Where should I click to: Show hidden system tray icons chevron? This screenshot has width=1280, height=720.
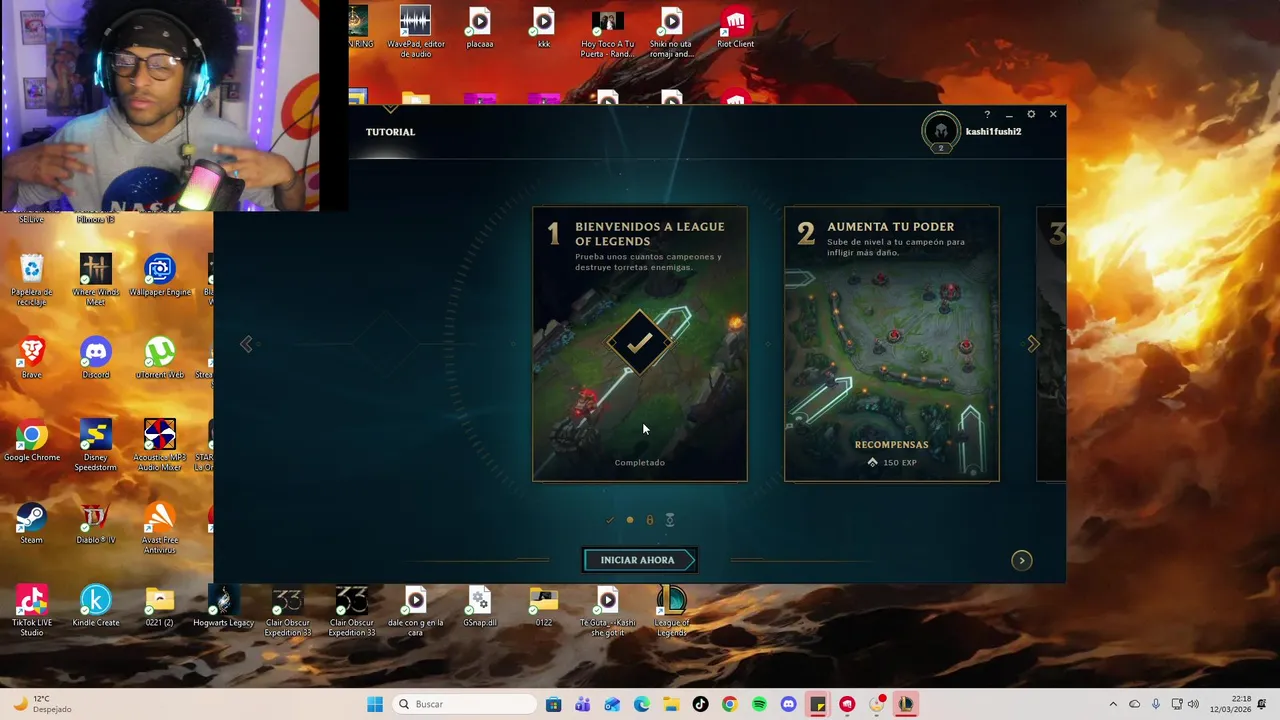coord(1113,704)
